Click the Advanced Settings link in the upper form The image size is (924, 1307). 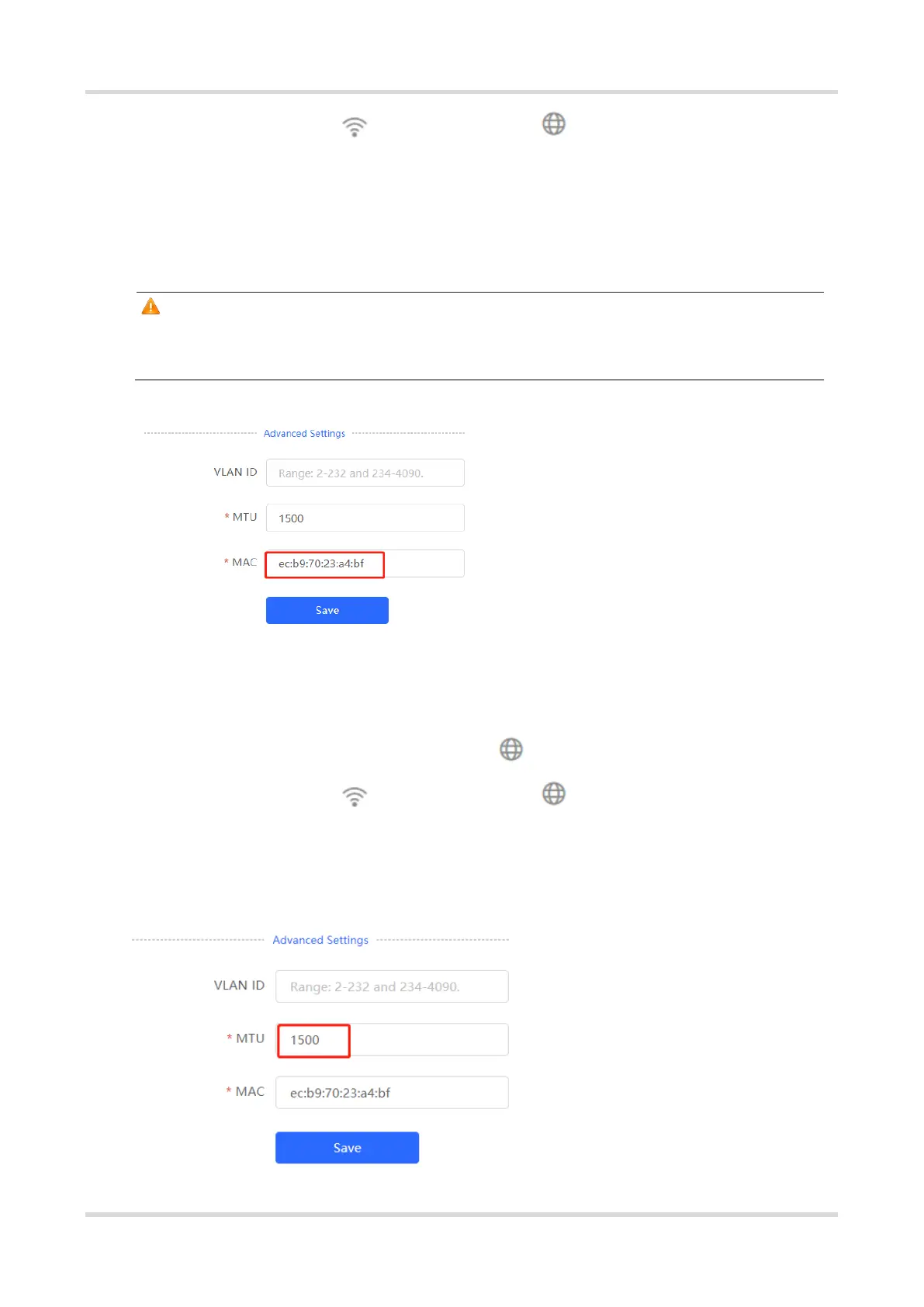click(x=304, y=434)
